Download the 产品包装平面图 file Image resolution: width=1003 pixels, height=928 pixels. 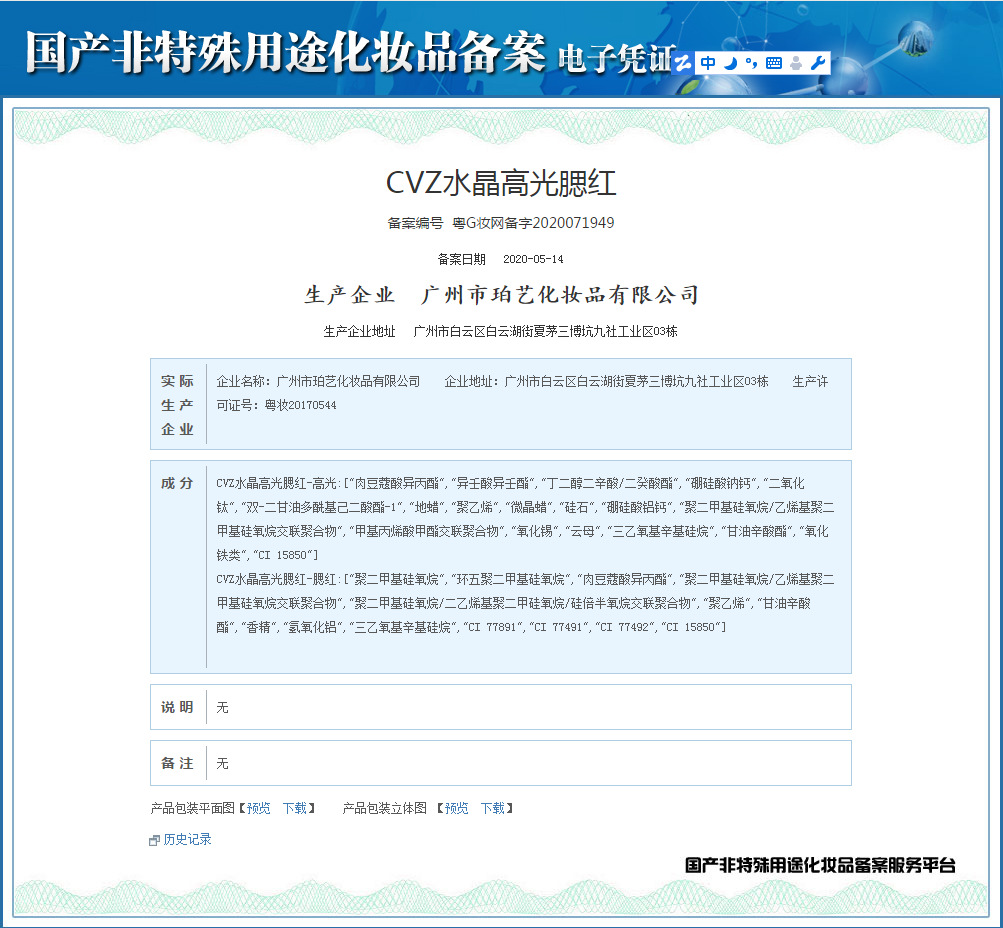(295, 808)
